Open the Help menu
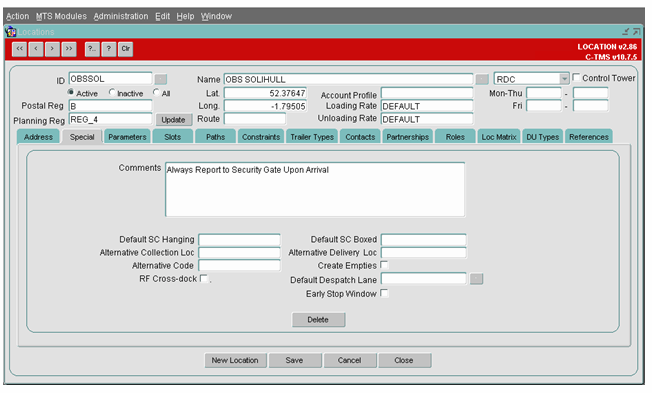This screenshot has height=393, width=652. 185,16
